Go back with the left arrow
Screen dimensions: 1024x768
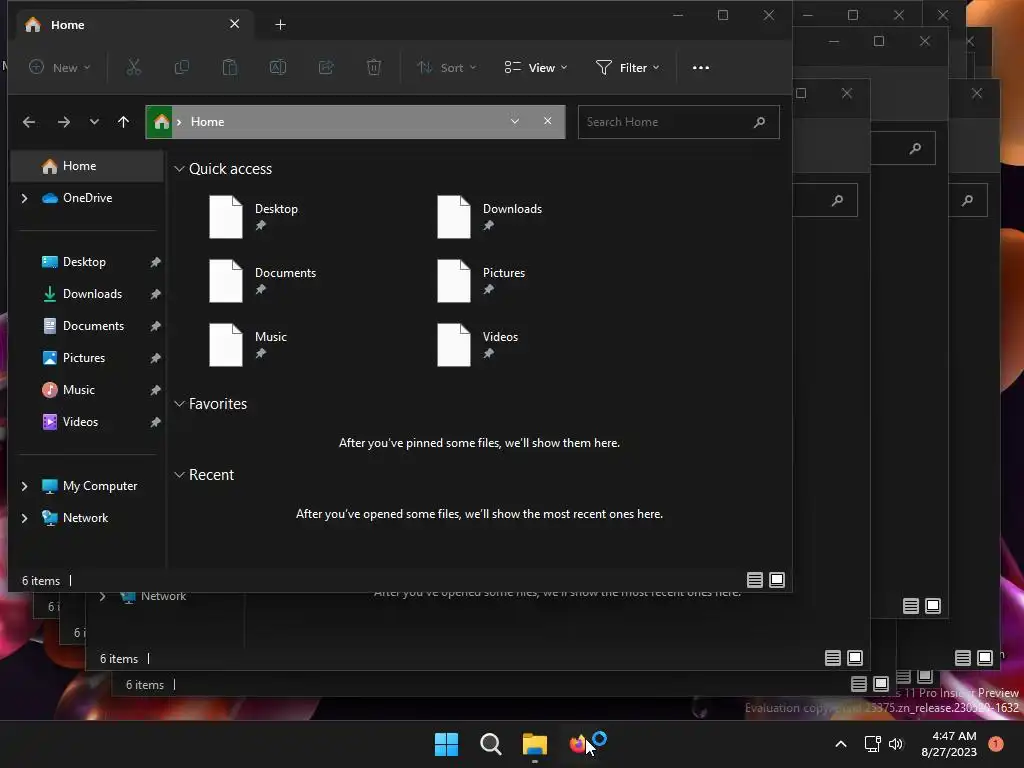click(29, 122)
